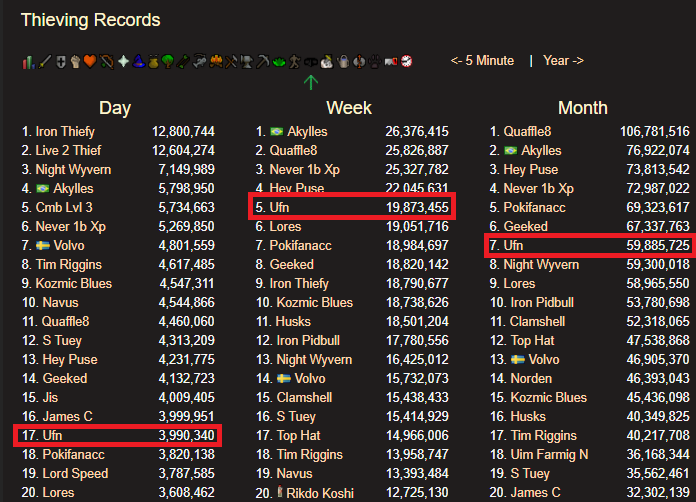Open Akylles in Week list
The height and width of the screenshot is (502, 696).
307,131
